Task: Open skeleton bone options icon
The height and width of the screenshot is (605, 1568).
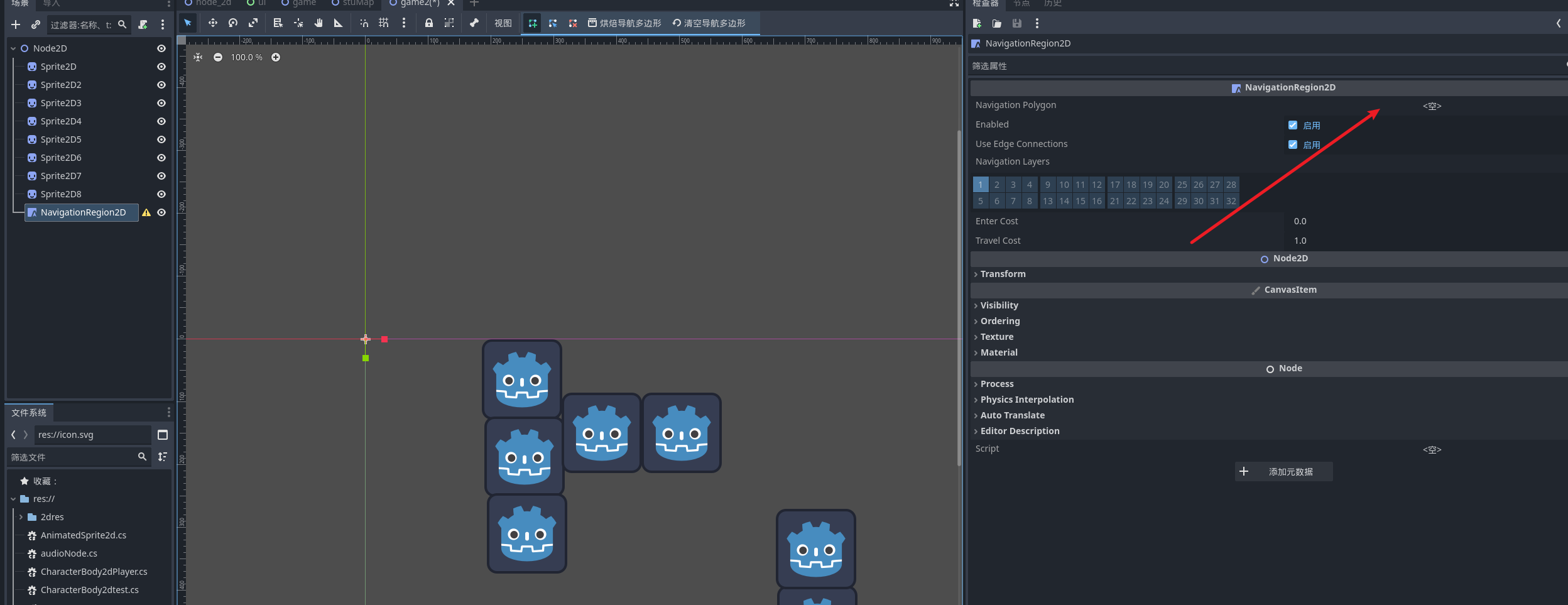Action: 474,23
